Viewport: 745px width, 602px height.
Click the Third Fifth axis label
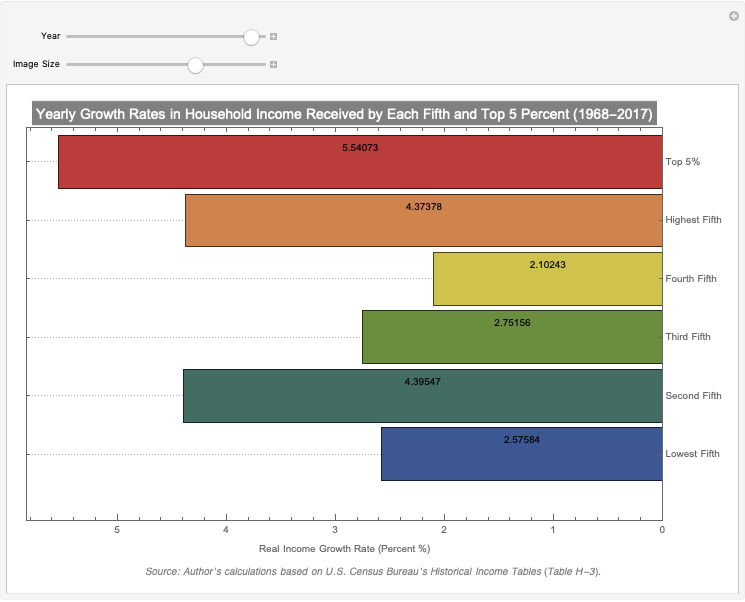pos(688,337)
